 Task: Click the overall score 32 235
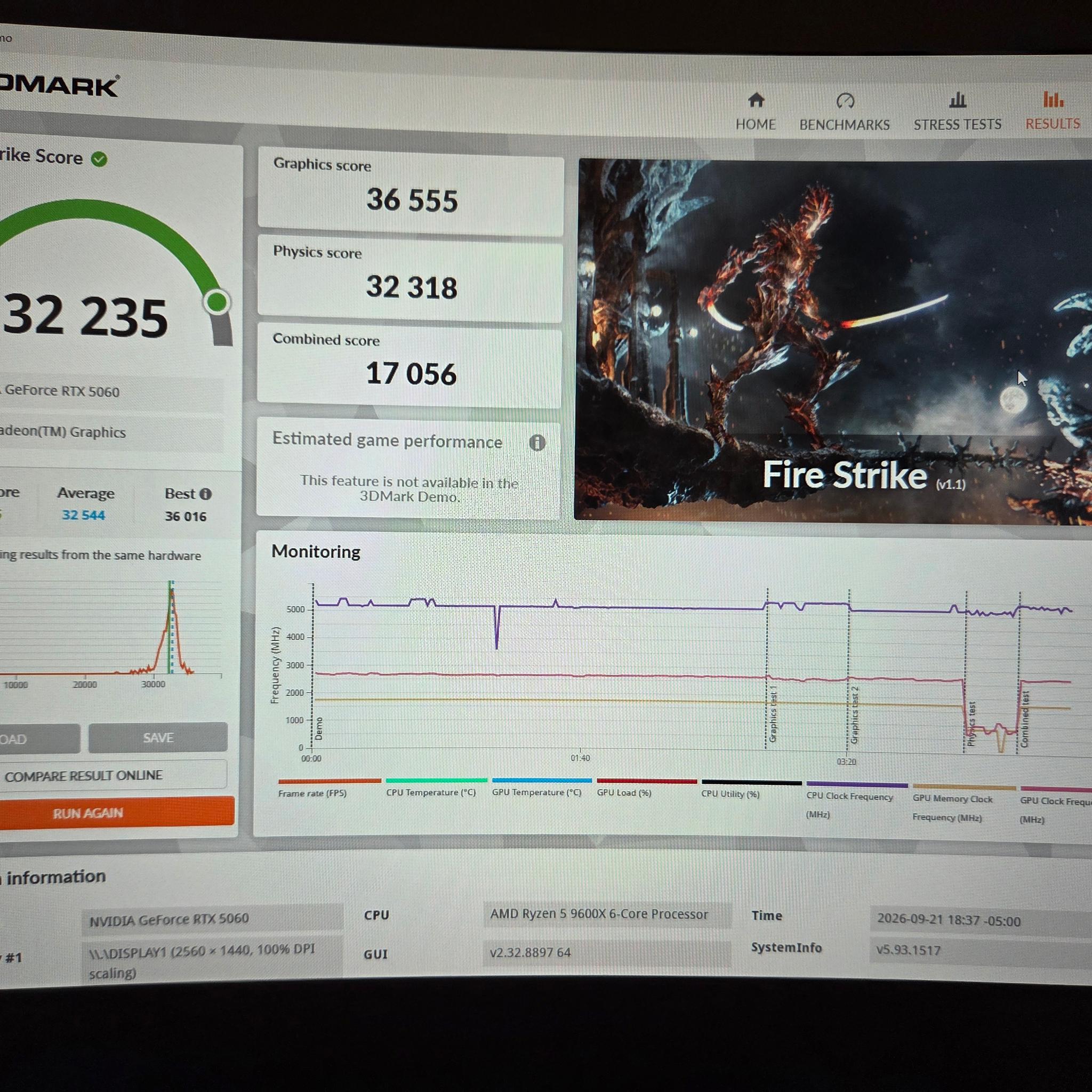[86, 316]
